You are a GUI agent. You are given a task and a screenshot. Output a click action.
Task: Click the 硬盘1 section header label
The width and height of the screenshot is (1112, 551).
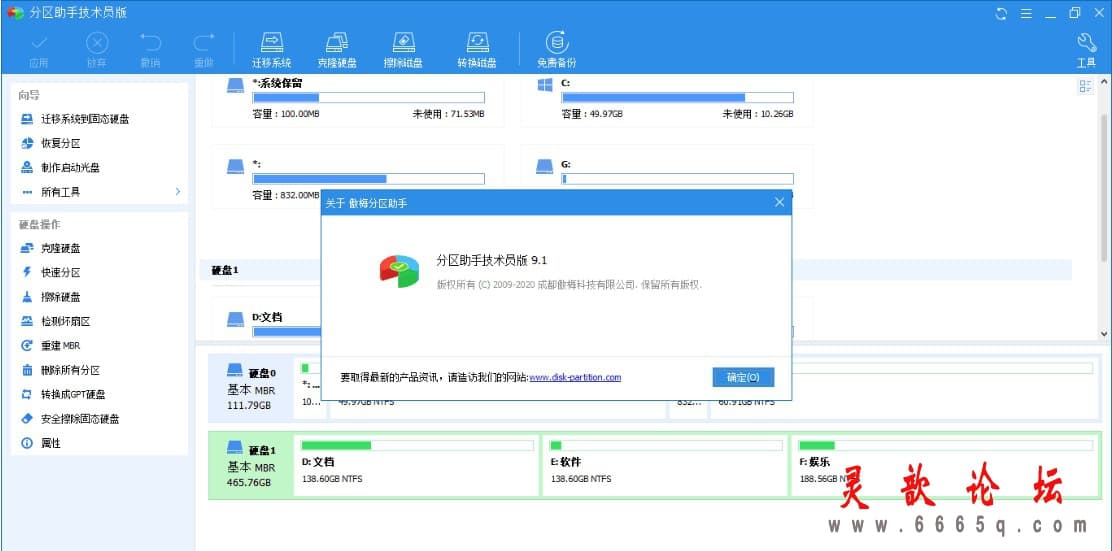click(x=226, y=270)
